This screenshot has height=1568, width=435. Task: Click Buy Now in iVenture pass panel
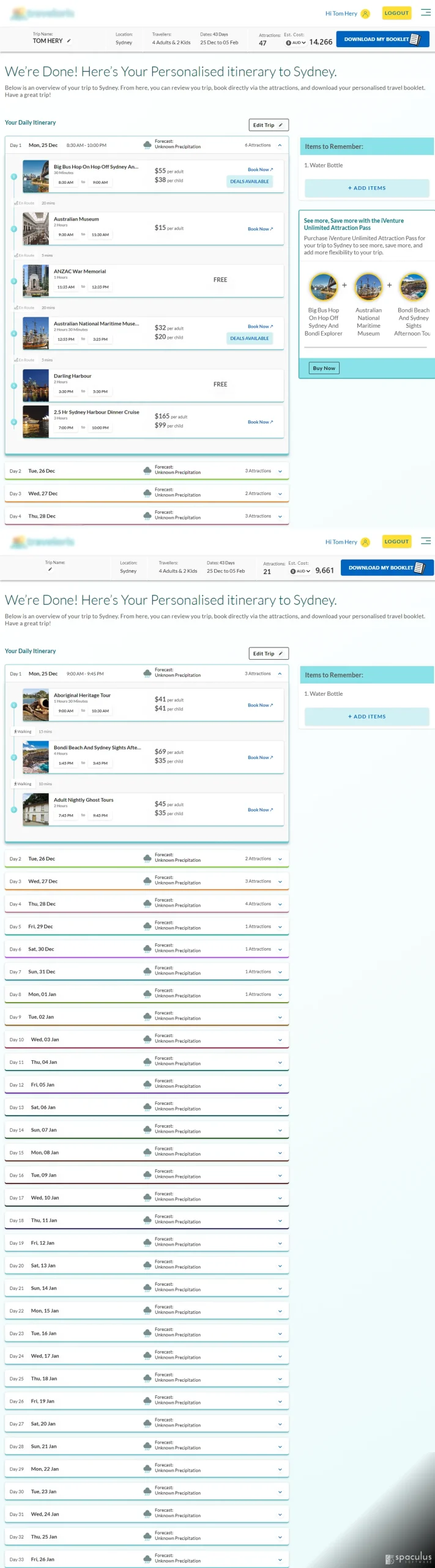[324, 368]
